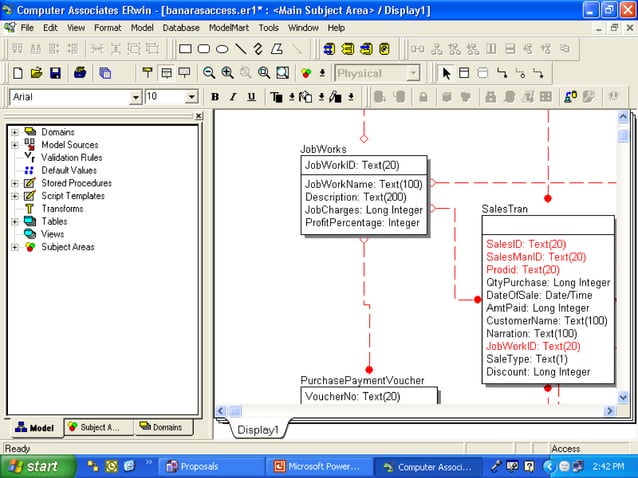
Task: Apply italic formatting
Action: coord(233,97)
